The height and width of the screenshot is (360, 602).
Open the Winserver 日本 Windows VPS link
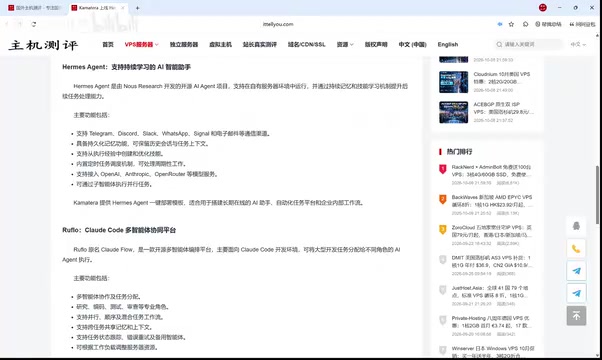point(493,352)
